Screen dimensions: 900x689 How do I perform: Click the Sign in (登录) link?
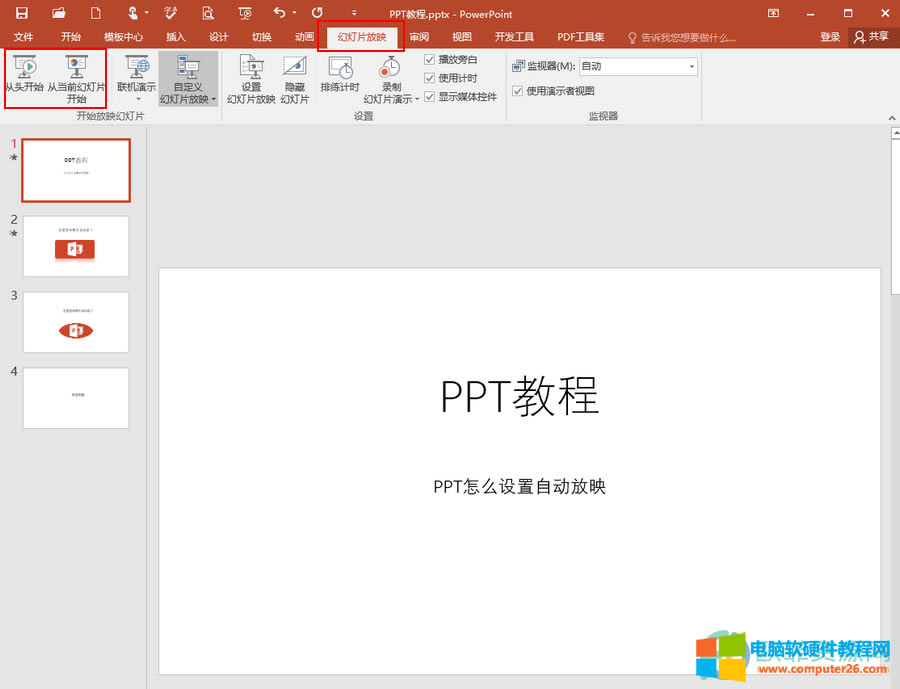click(830, 37)
